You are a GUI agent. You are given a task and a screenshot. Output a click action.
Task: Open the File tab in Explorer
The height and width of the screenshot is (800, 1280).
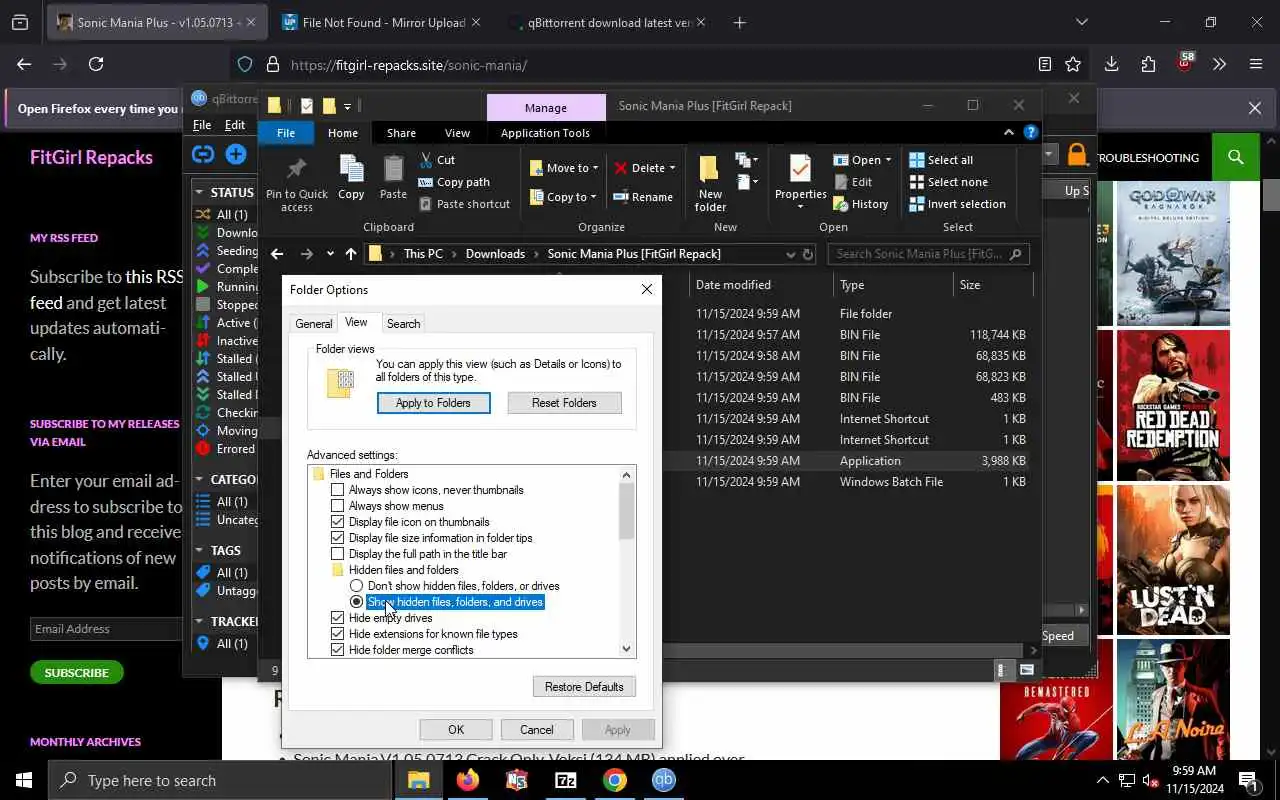click(x=286, y=133)
